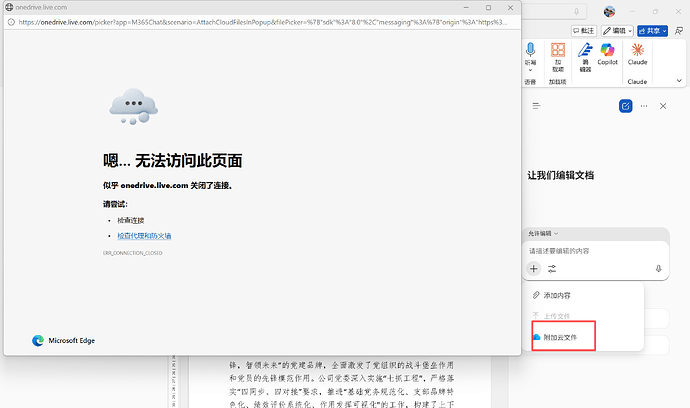The width and height of the screenshot is (690, 408).
Task: Click microphone icon in Word search box
Action: click(576, 12)
